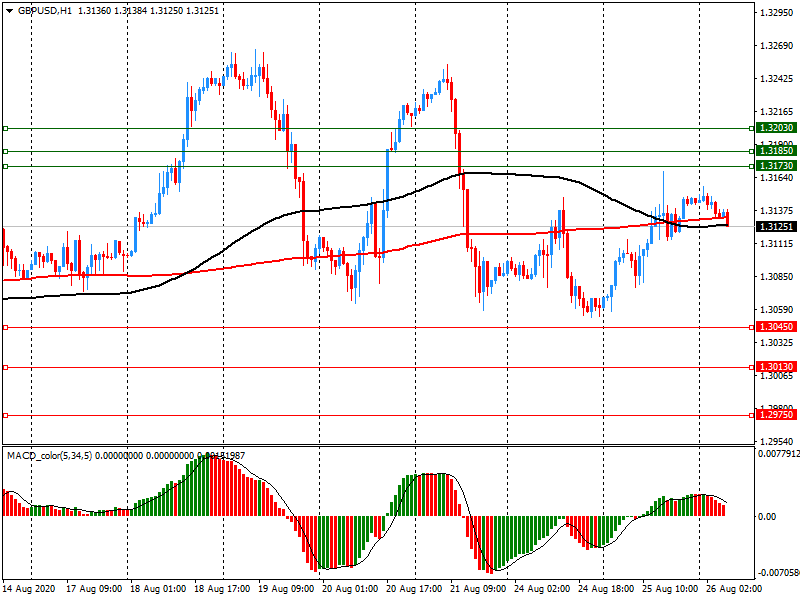Select the 1.31730 green resistance level label
This screenshot has width=800, height=600.
tap(776, 166)
